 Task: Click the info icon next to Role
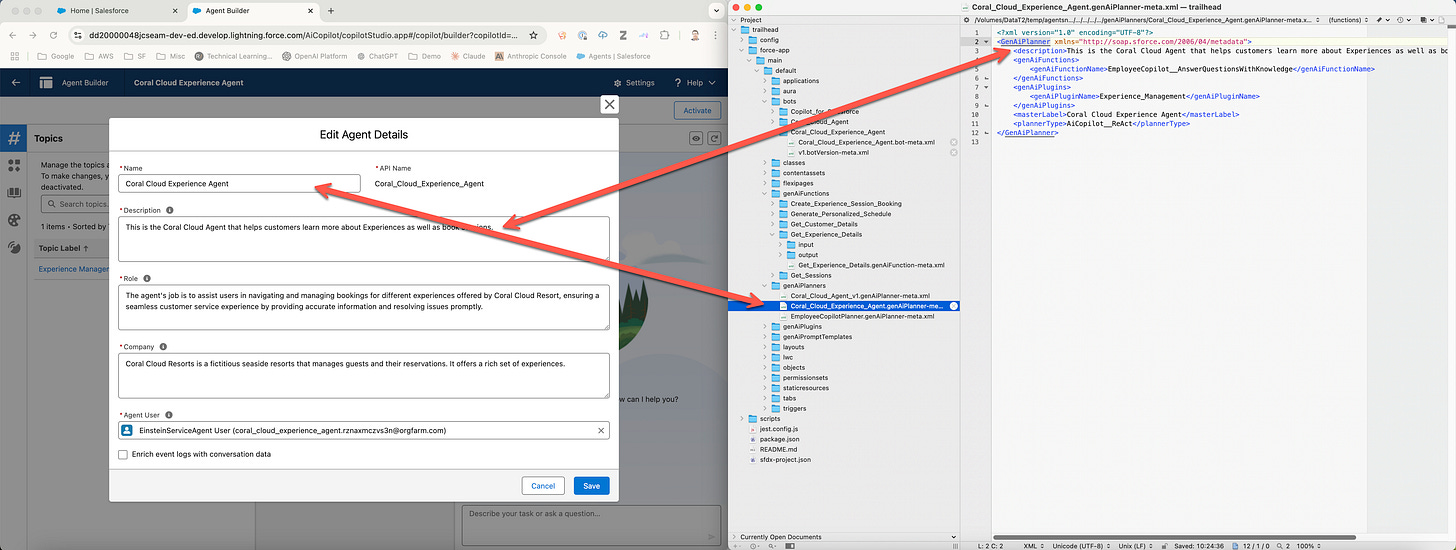click(147, 278)
